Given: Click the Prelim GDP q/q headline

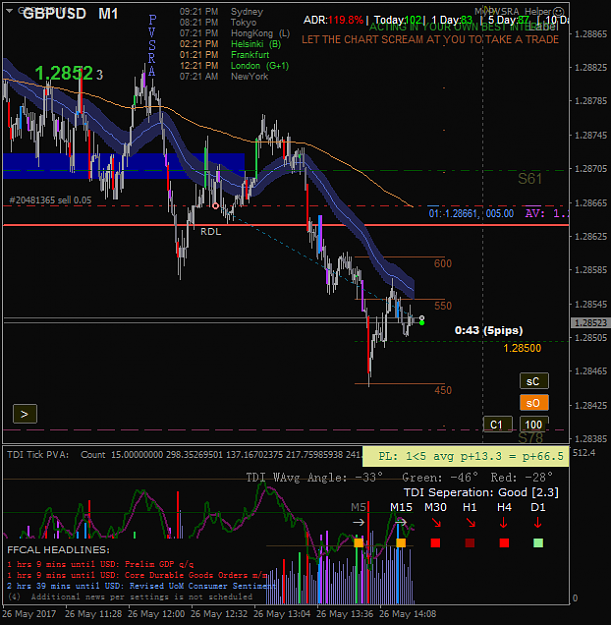Looking at the screenshot, I should click(x=100, y=564).
